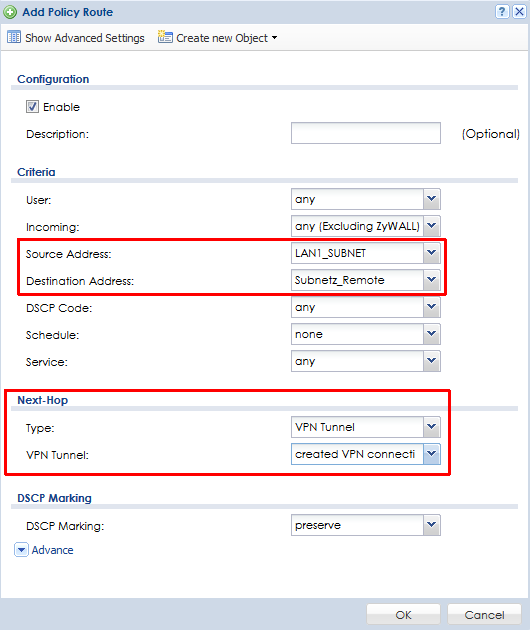The height and width of the screenshot is (630, 530).
Task: Open the User dropdown
Action: pyautogui.click(x=366, y=199)
